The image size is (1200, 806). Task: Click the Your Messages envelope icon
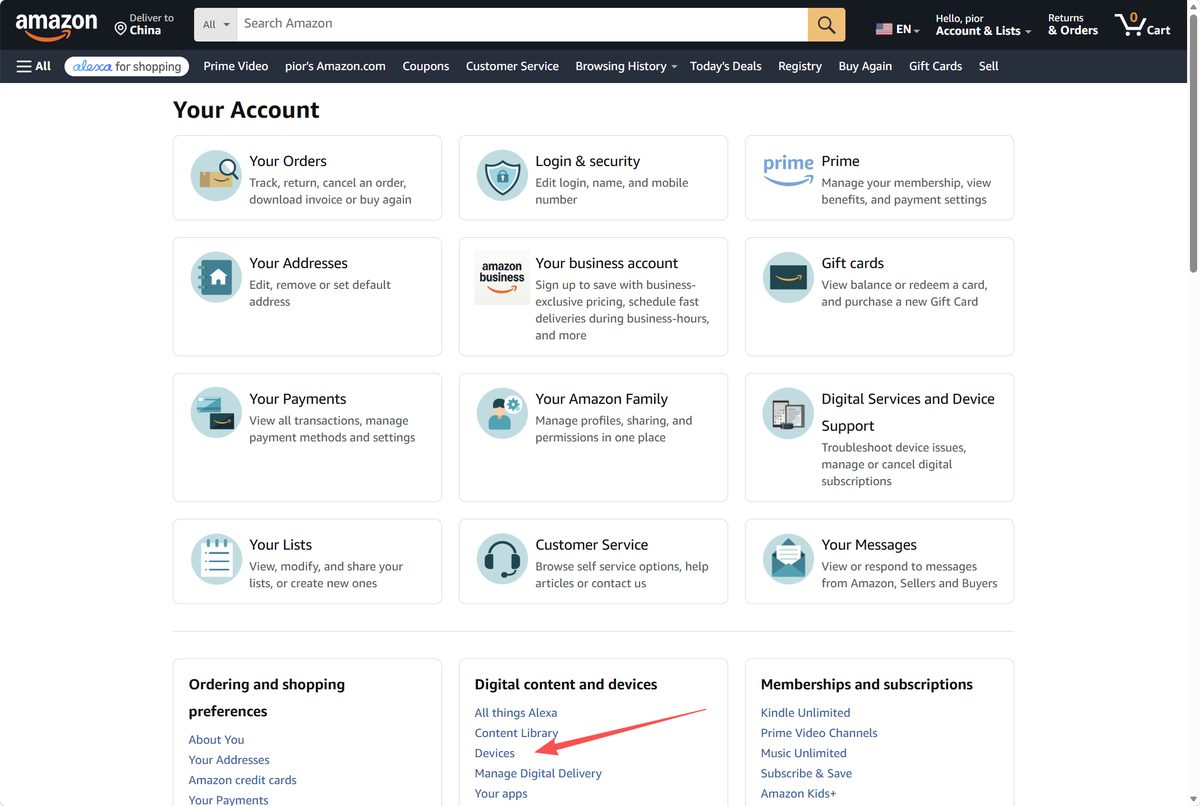coord(788,560)
